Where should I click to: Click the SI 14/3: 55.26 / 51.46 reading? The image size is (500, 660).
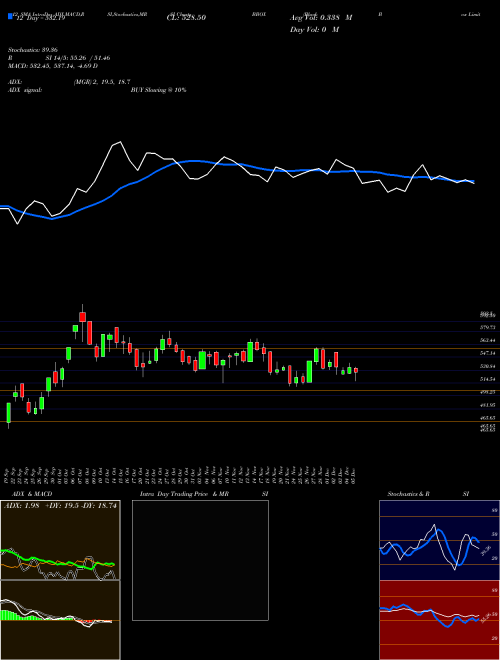[x=78, y=58]
